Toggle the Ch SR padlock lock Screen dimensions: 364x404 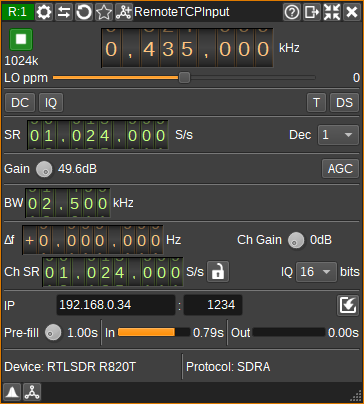coord(218,272)
